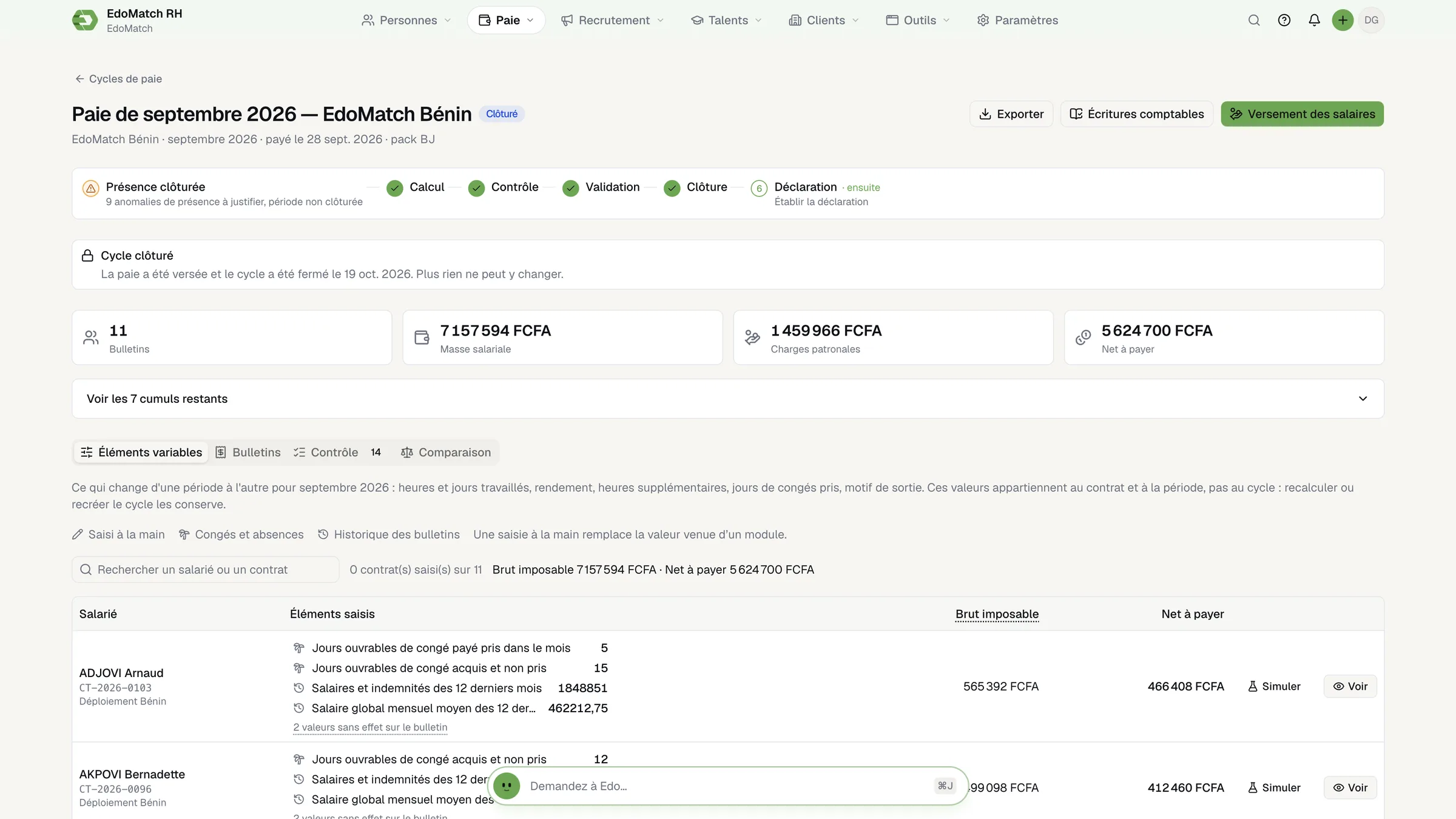
Task: Click the Clôture green check step
Action: click(672, 188)
